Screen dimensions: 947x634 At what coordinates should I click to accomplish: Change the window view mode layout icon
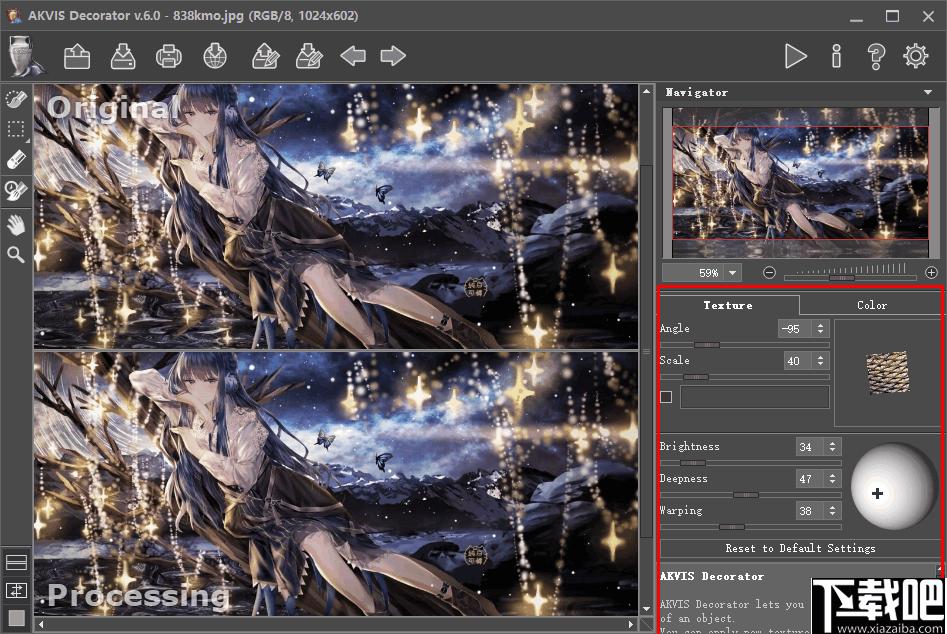pos(16,563)
